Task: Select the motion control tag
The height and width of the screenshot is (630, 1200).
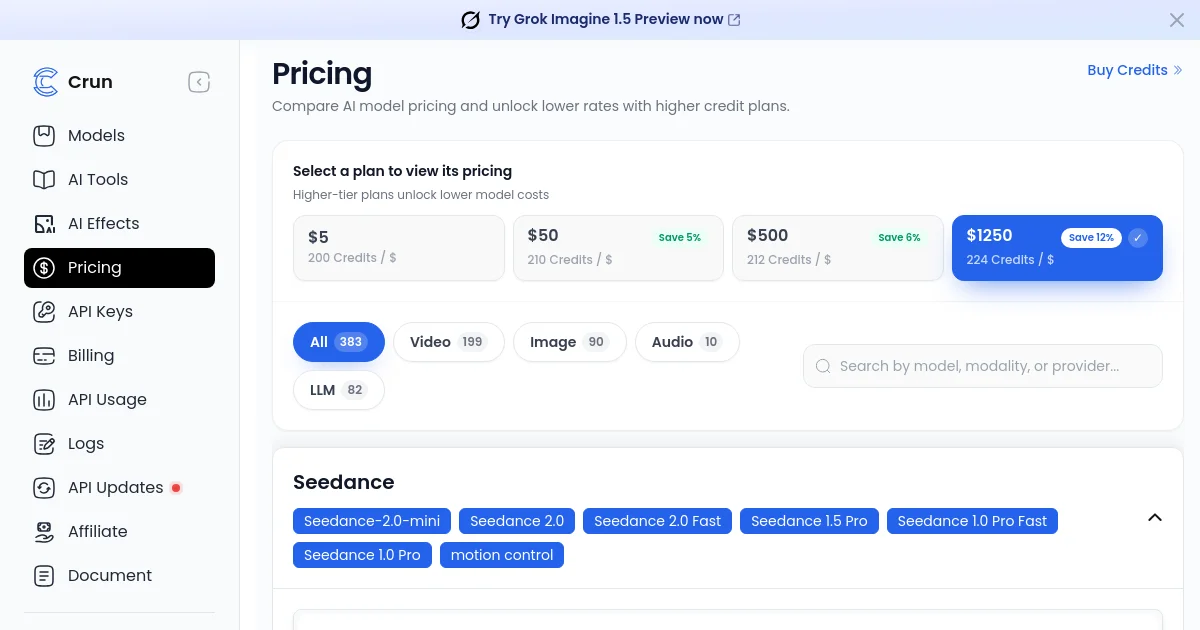Action: 502,555
